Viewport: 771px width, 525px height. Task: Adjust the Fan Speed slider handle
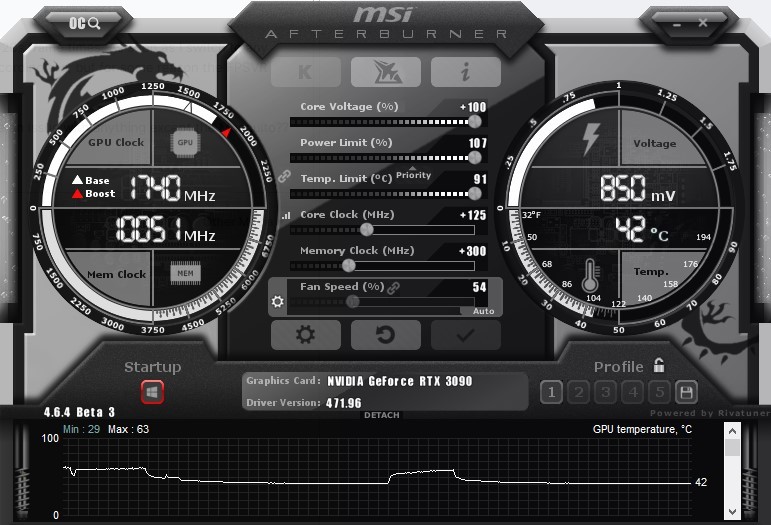click(x=353, y=301)
